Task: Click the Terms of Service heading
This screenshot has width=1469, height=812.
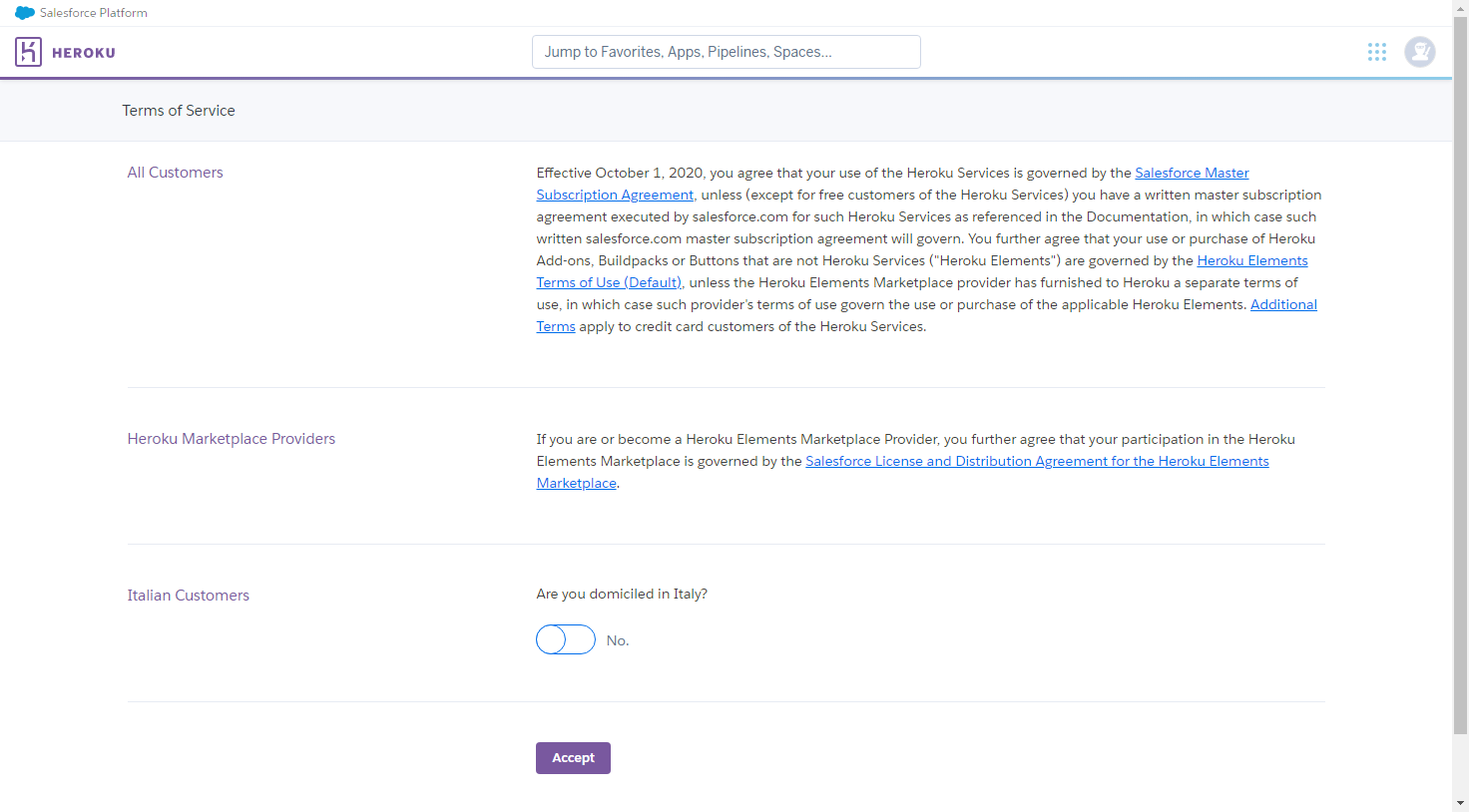Action: coord(179,111)
